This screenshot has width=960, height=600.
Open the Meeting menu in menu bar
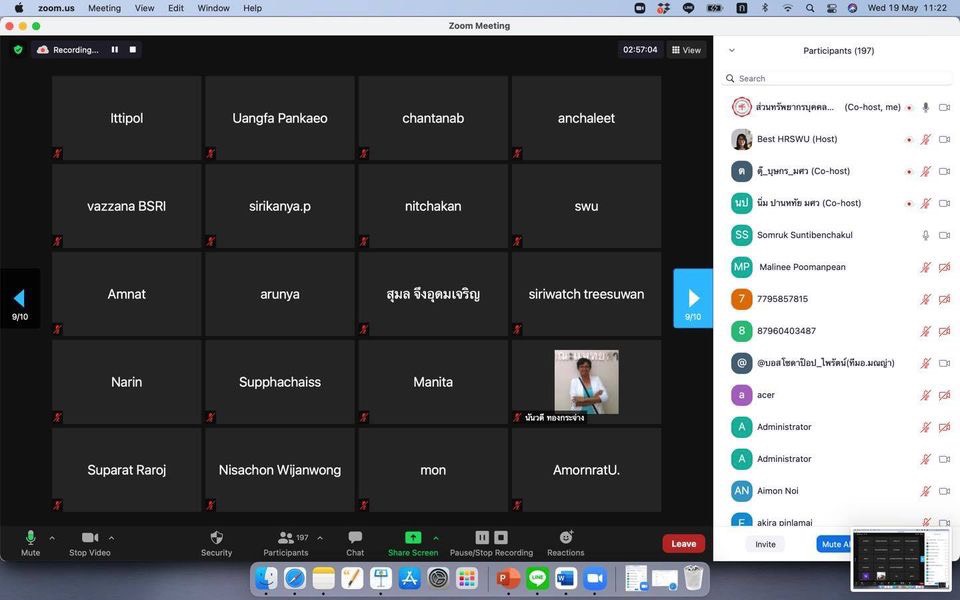tap(104, 8)
